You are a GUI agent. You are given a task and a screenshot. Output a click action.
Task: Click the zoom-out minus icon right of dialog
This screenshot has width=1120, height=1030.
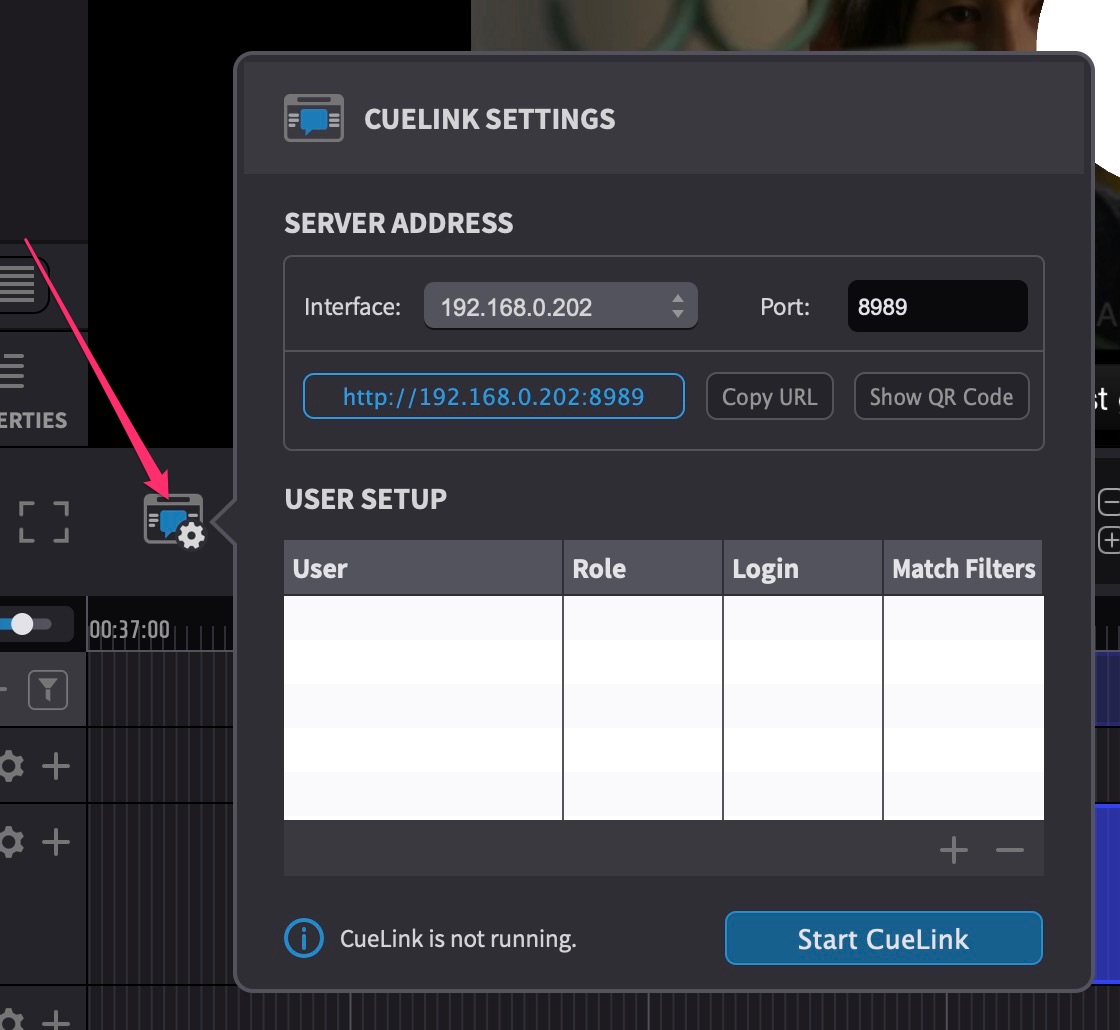pyautogui.click(x=1109, y=502)
